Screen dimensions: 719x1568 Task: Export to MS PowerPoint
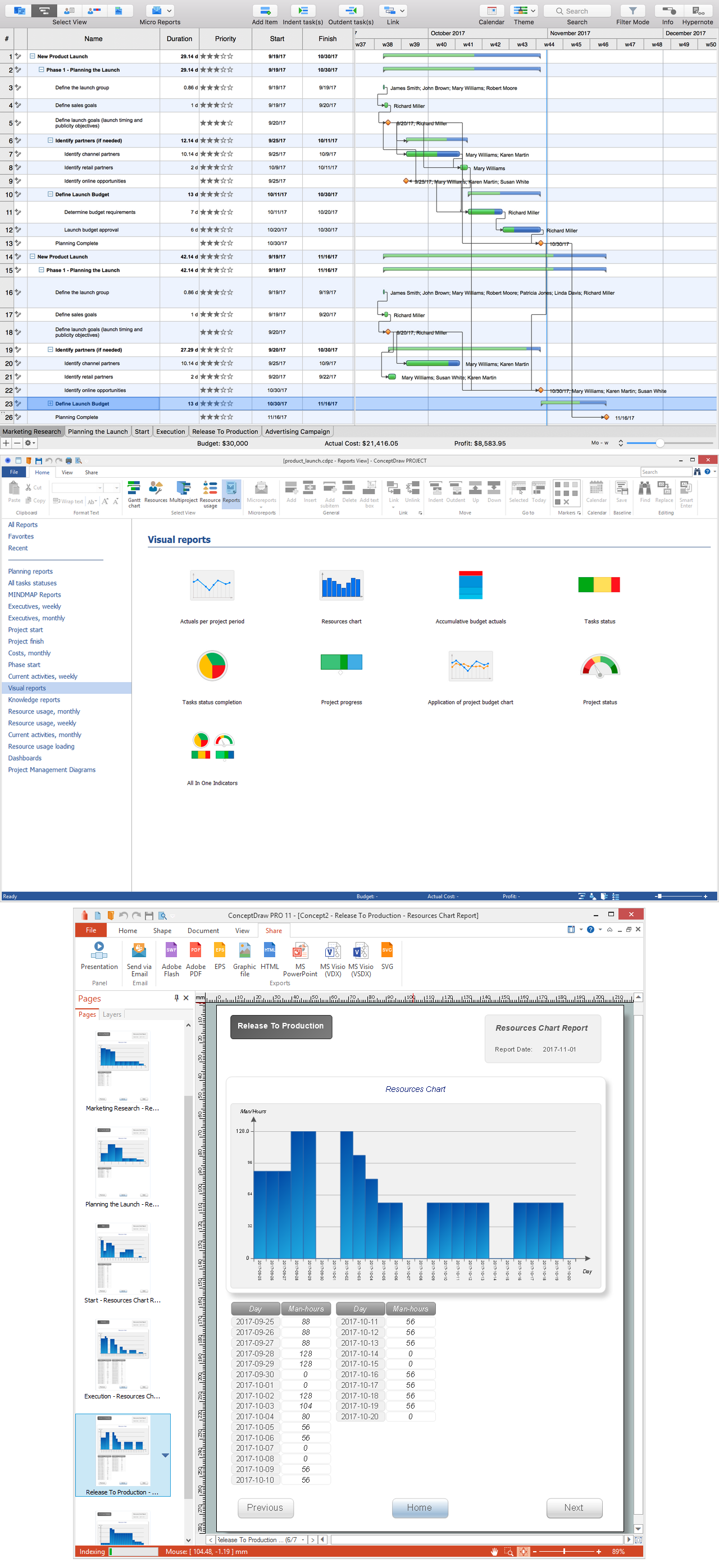click(x=300, y=959)
